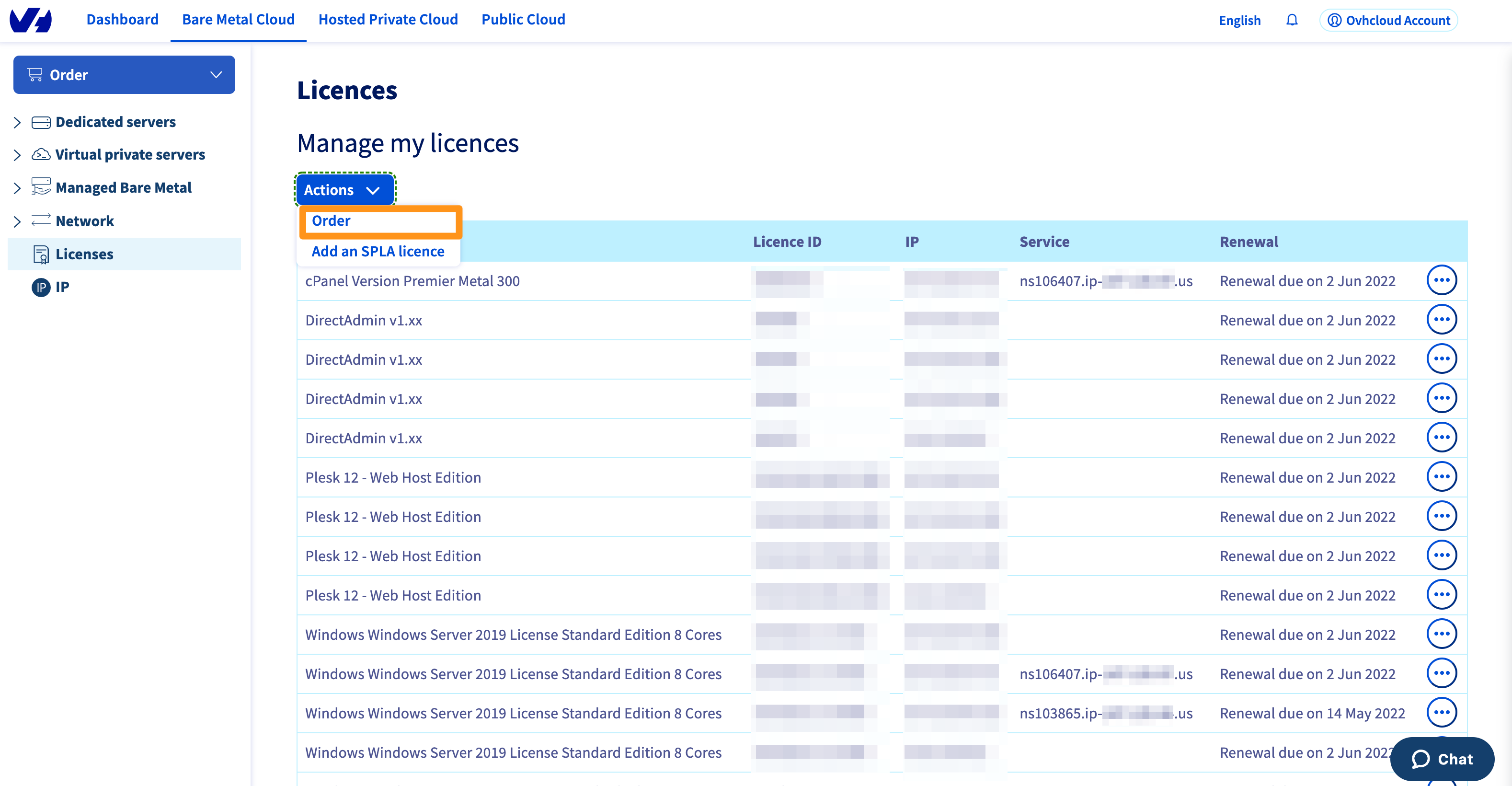Open options menu for first Windows Server 2019 row
The image size is (1512, 786).
(1441, 635)
